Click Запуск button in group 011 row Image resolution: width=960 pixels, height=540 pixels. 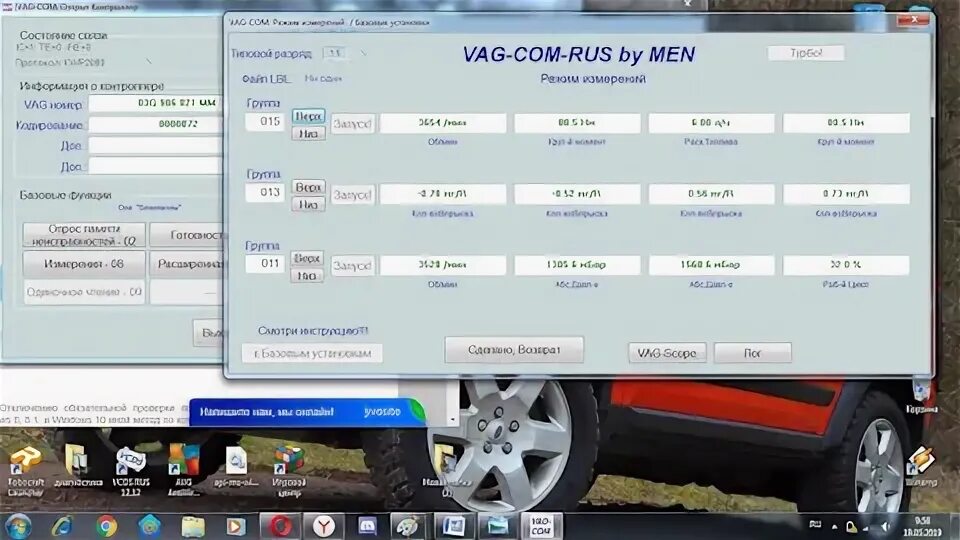353,266
